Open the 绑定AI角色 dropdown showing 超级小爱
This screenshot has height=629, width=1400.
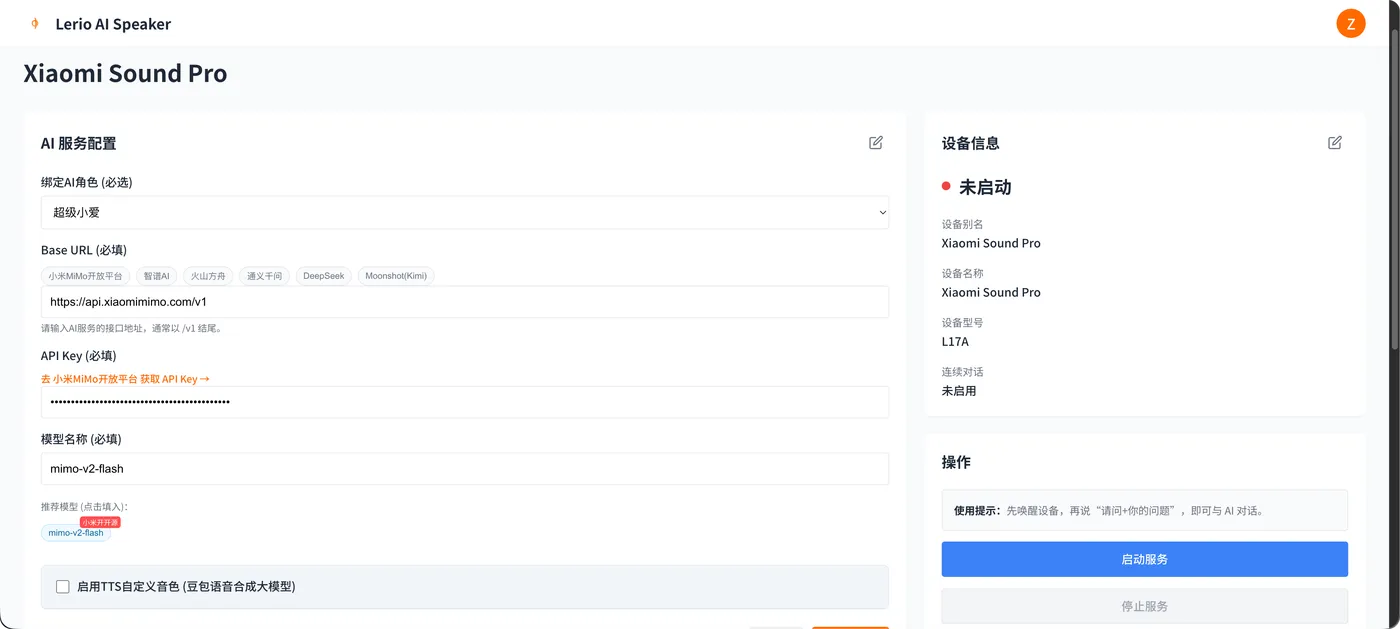pos(465,212)
